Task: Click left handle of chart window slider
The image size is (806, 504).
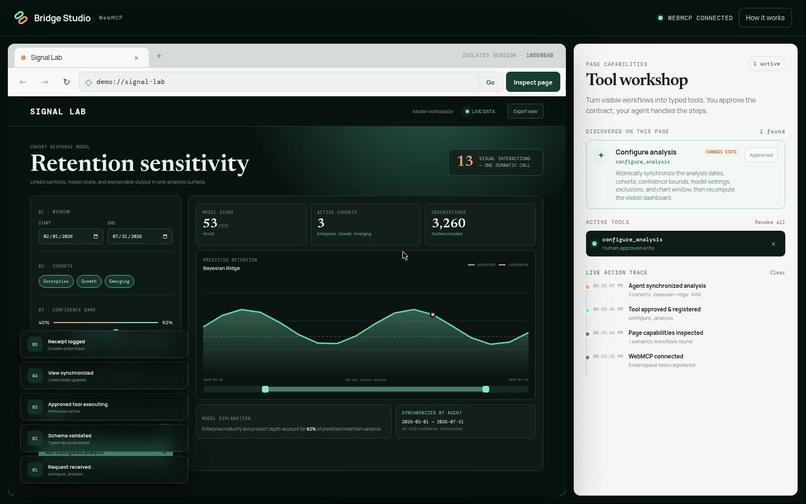Action: 265,389
